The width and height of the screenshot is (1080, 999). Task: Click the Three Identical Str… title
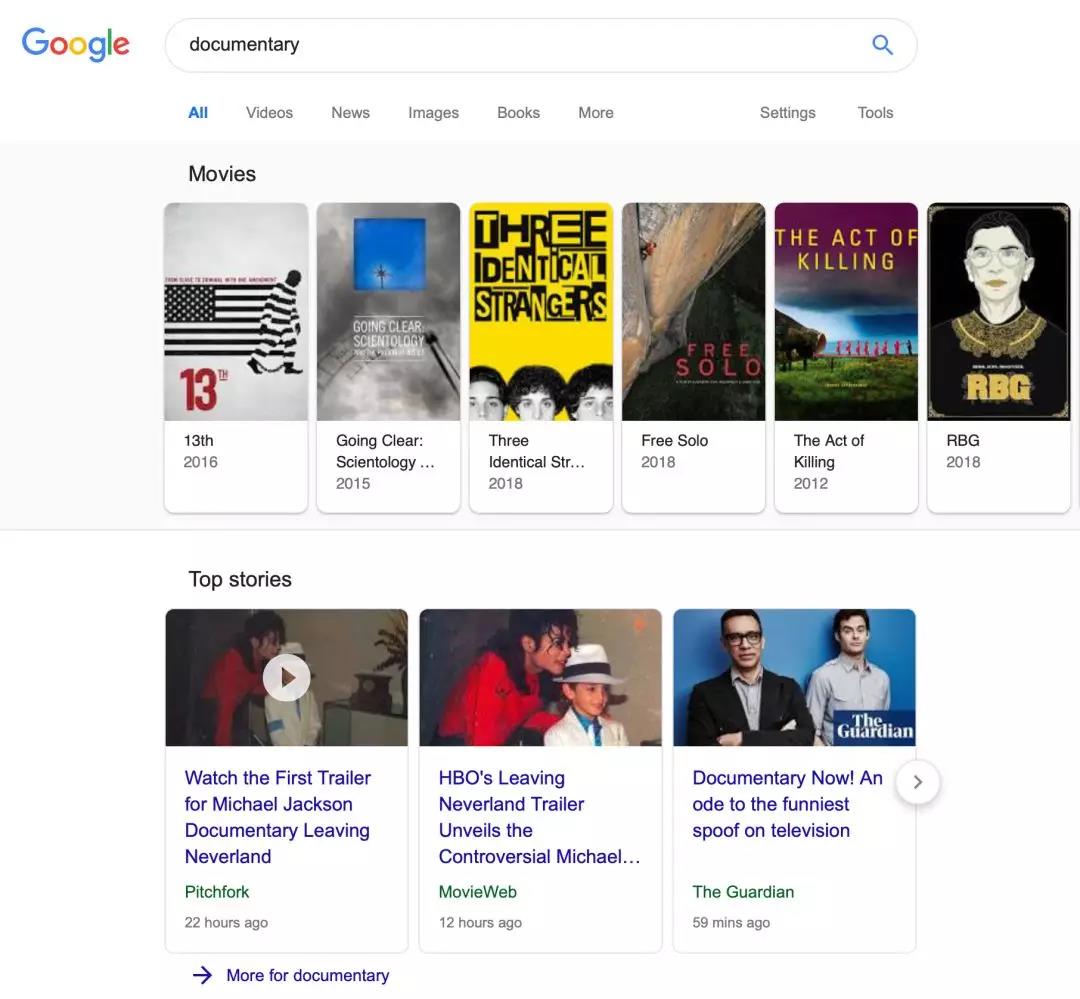pyautogui.click(x=537, y=451)
